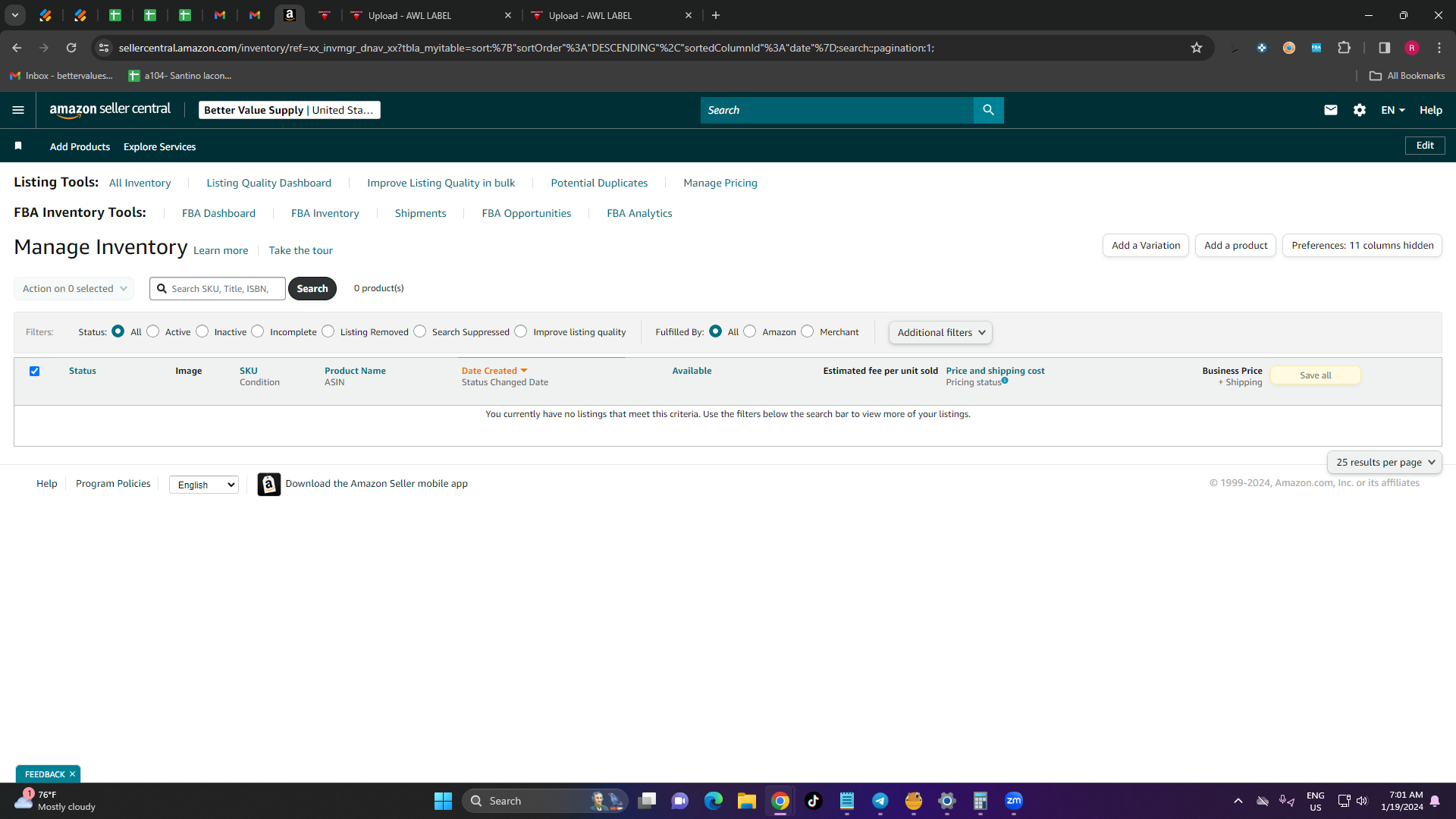Bookmark this page with the star icon

click(x=1197, y=48)
